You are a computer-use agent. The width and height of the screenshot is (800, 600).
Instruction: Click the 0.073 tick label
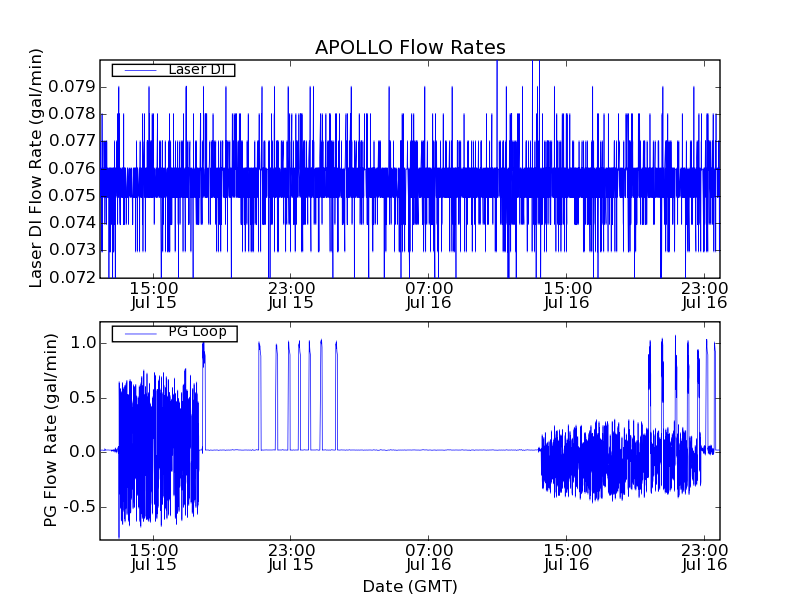tap(72, 250)
